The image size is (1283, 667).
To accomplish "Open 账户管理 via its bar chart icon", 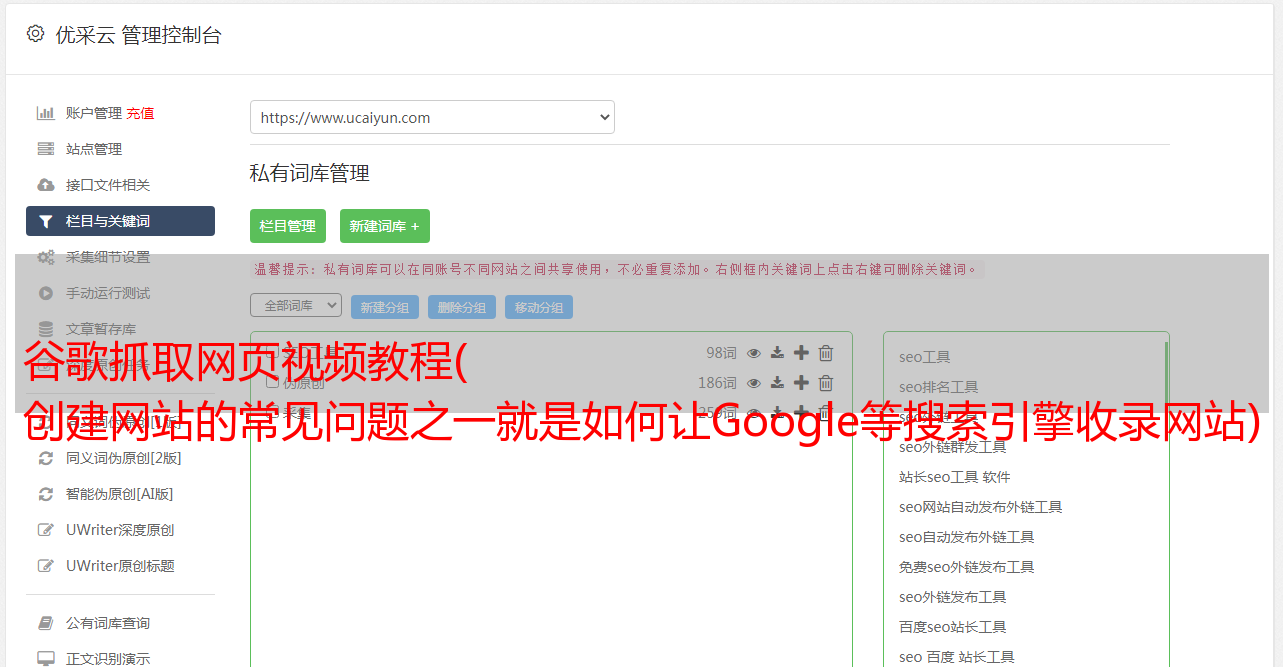I will pyautogui.click(x=46, y=113).
